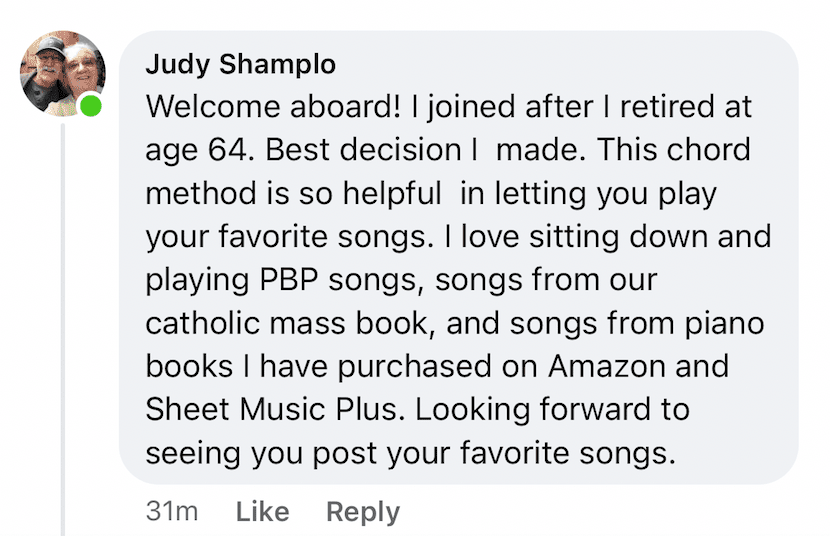Click the green online status dot
The image size is (830, 536).
(91, 105)
